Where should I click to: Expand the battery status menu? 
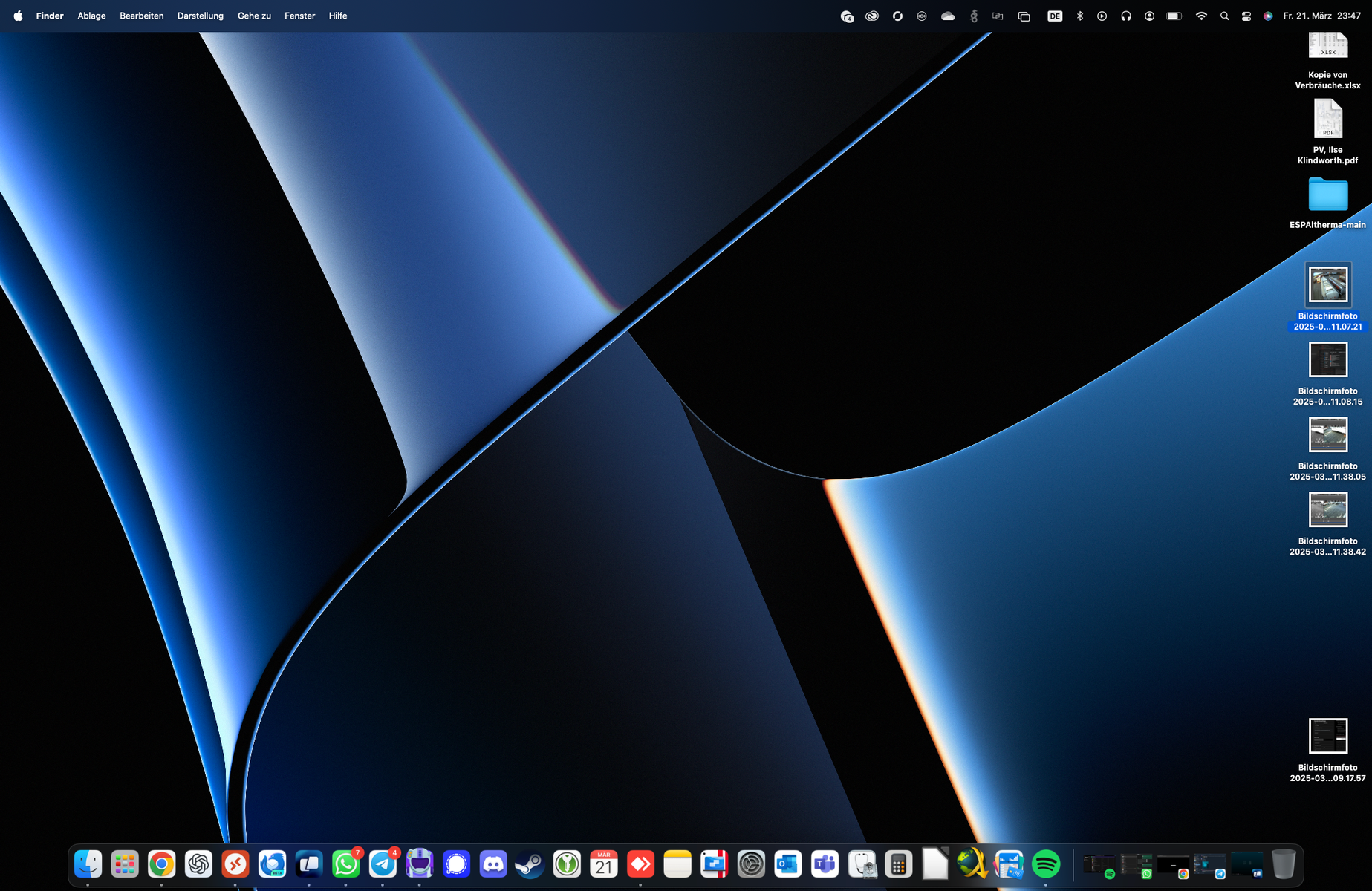coord(1174,16)
